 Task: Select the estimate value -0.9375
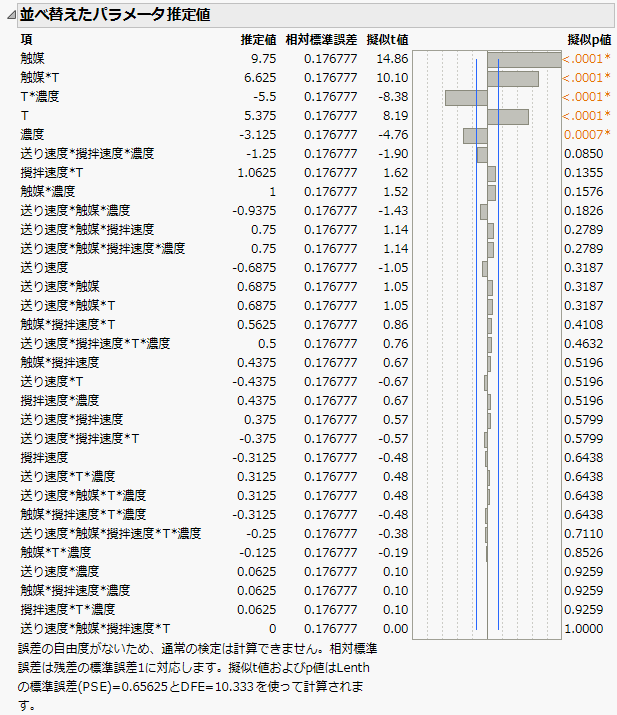coord(254,211)
